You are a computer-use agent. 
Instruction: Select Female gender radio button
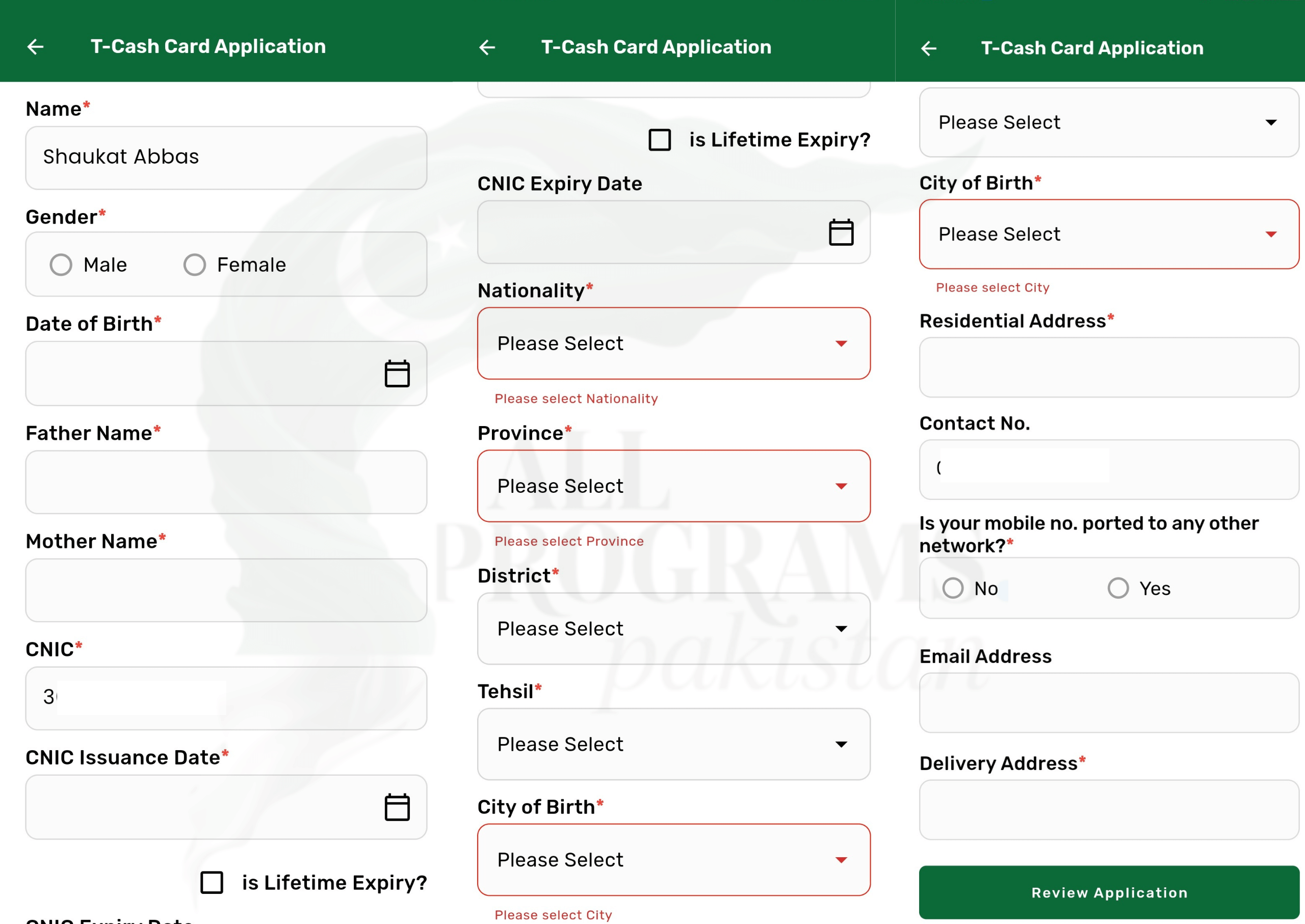point(195,265)
